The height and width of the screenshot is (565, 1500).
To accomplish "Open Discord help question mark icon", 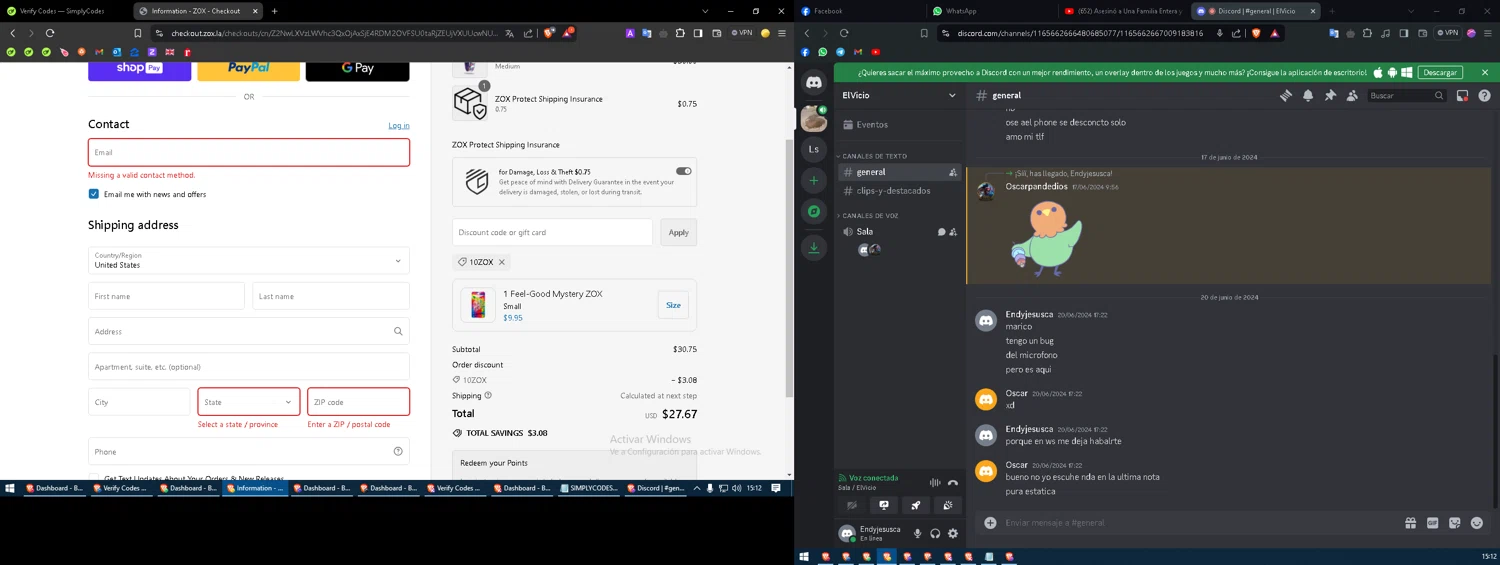I will (x=1484, y=96).
